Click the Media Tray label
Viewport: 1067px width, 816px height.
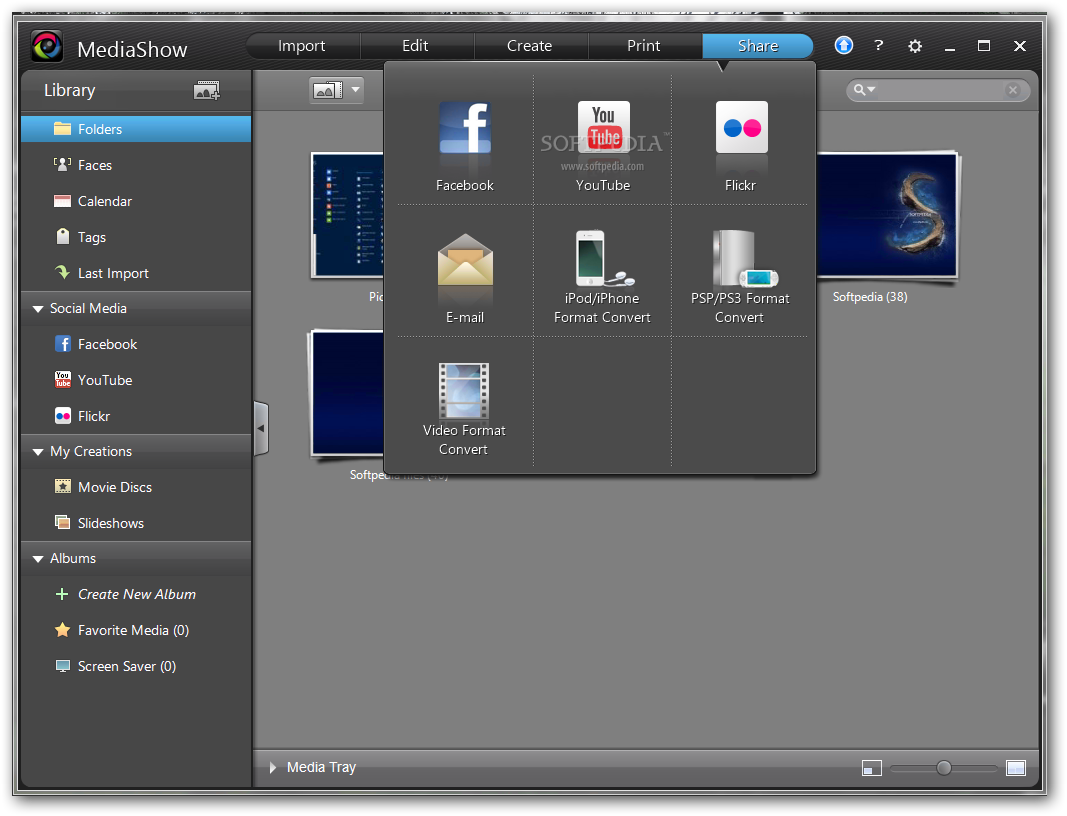click(x=321, y=768)
